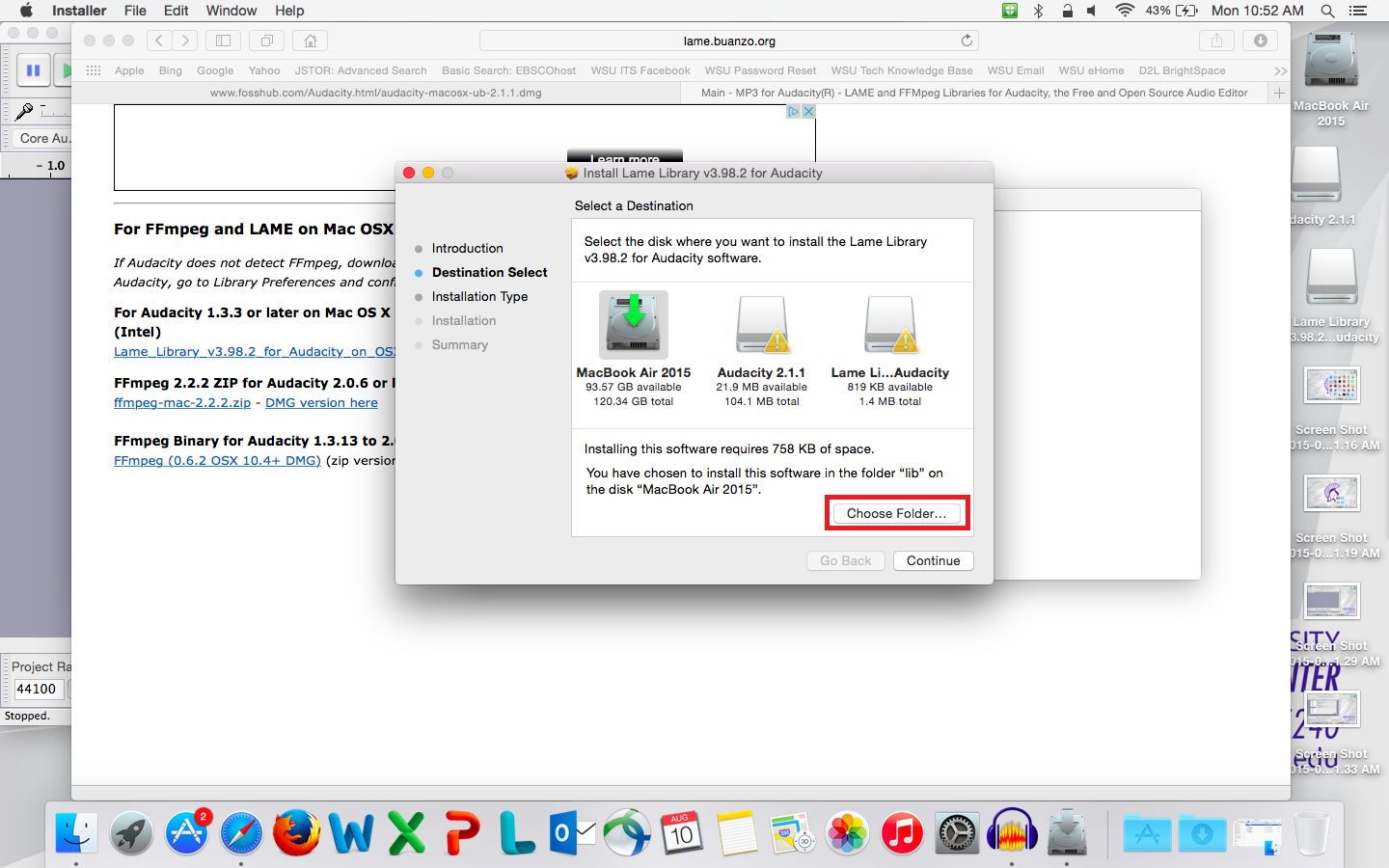Screen dimensions: 1389x868
Task: Click Safari home icon in toolbar
Action: click(x=311, y=41)
